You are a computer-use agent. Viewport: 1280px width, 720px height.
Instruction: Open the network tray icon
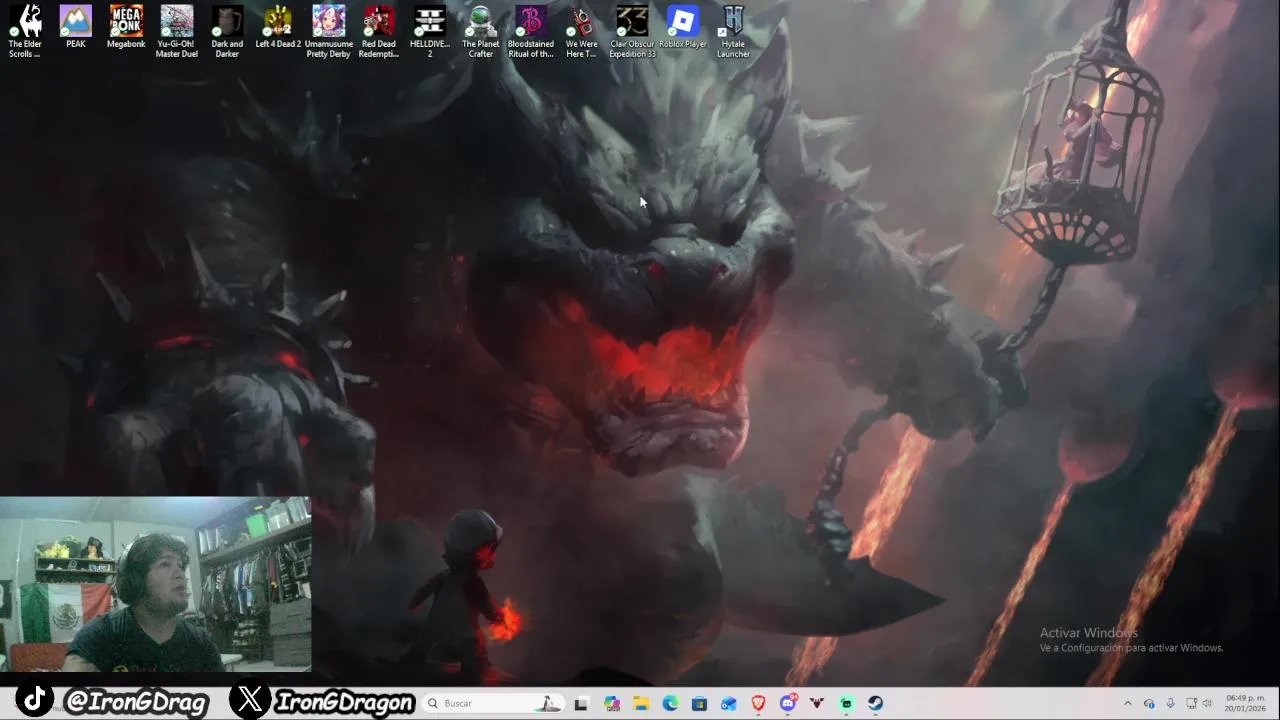(x=1191, y=703)
